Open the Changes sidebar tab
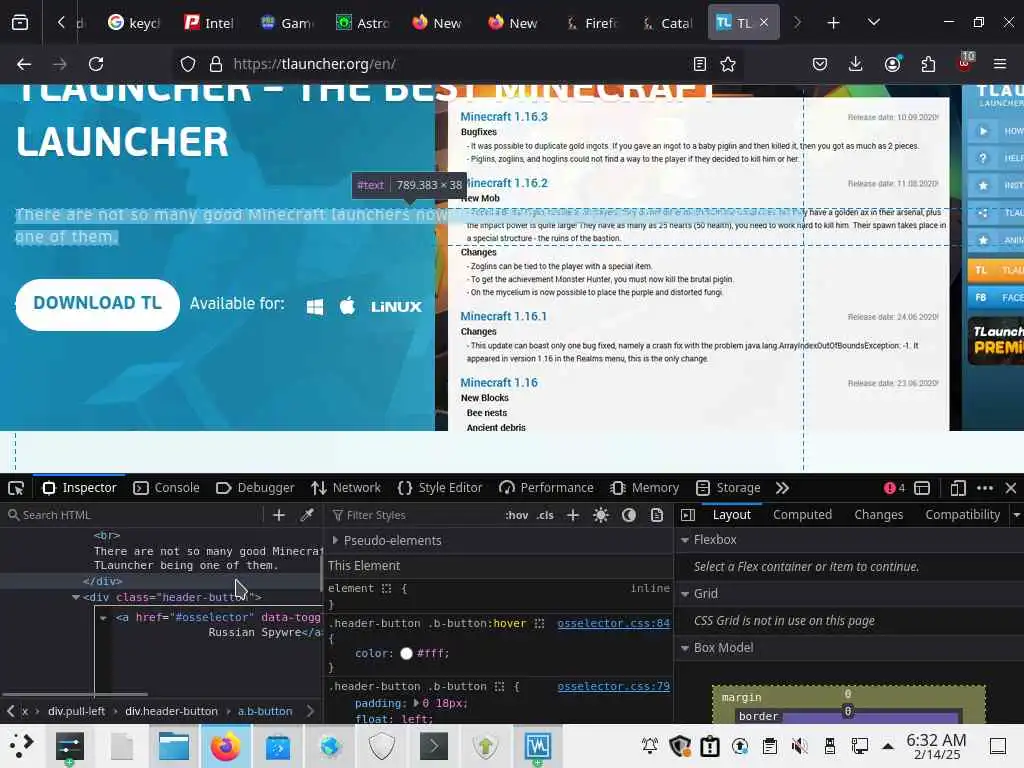The image size is (1024, 768). pyautogui.click(x=878, y=515)
